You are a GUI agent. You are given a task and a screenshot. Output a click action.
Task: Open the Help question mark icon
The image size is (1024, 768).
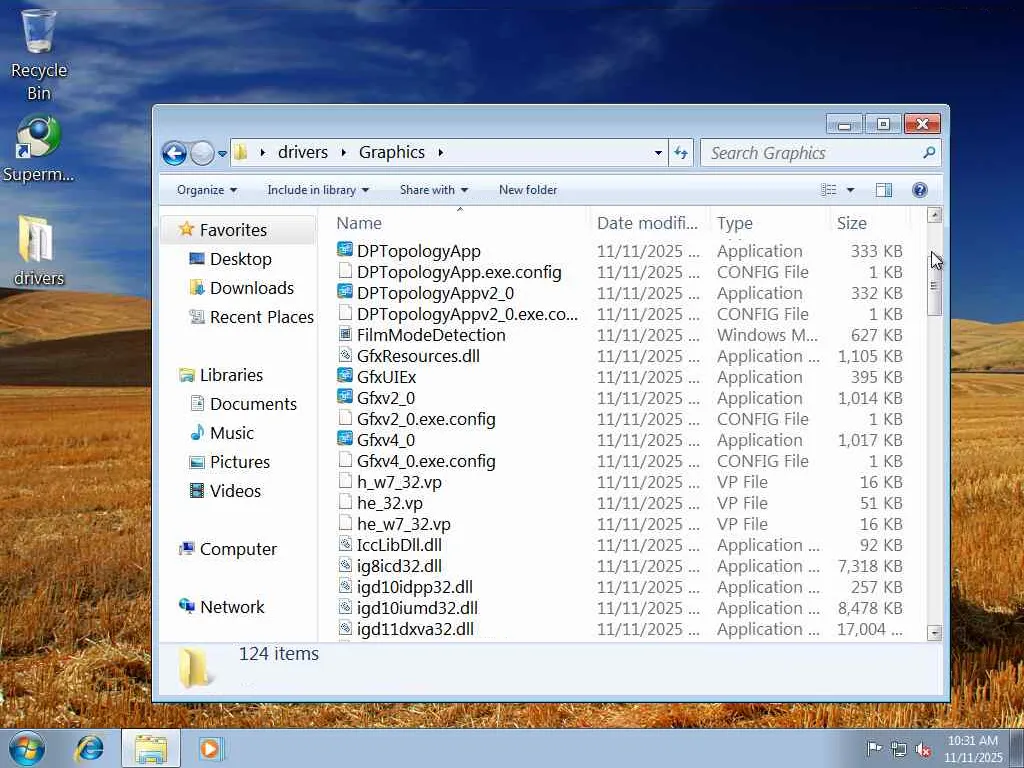920,190
